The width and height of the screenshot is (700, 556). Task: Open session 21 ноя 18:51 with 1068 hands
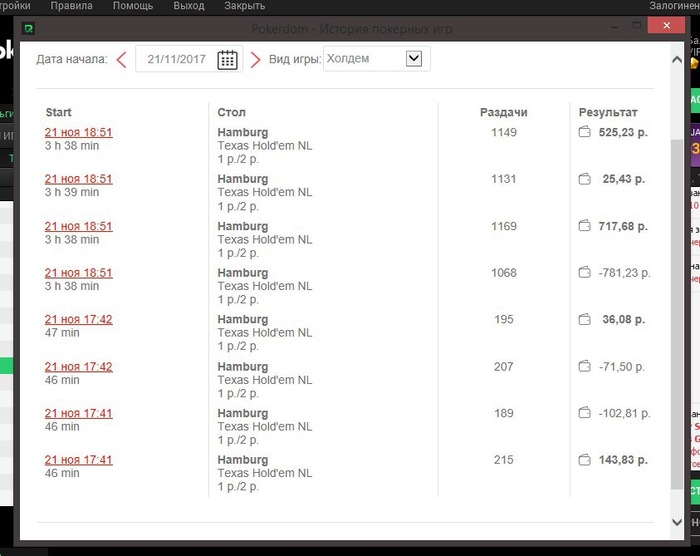(79, 272)
